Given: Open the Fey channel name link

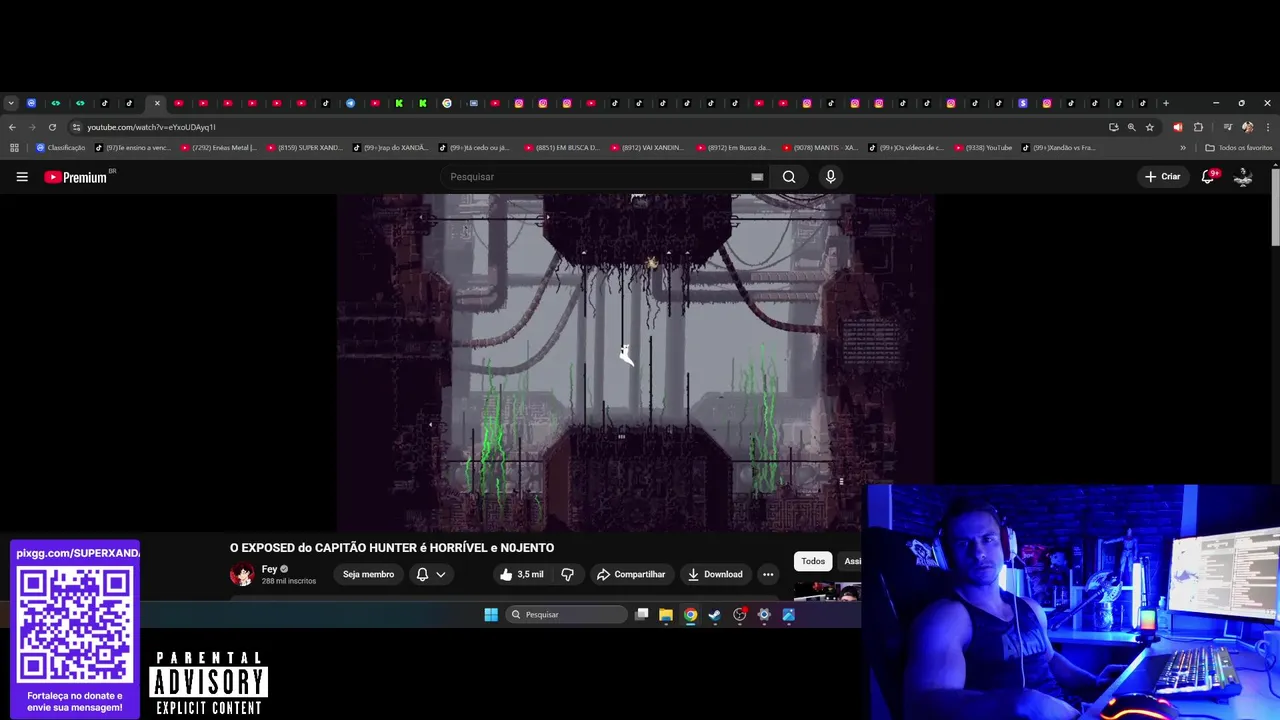Looking at the screenshot, I should (269, 569).
